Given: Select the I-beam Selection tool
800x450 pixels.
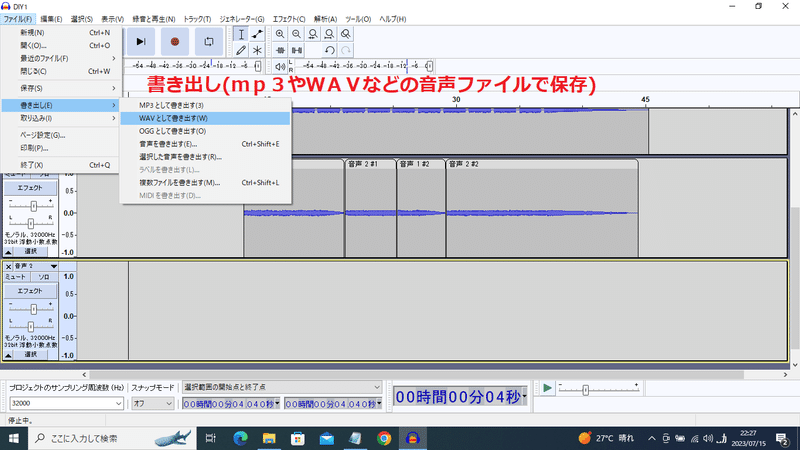Looking at the screenshot, I should pyautogui.click(x=241, y=34).
